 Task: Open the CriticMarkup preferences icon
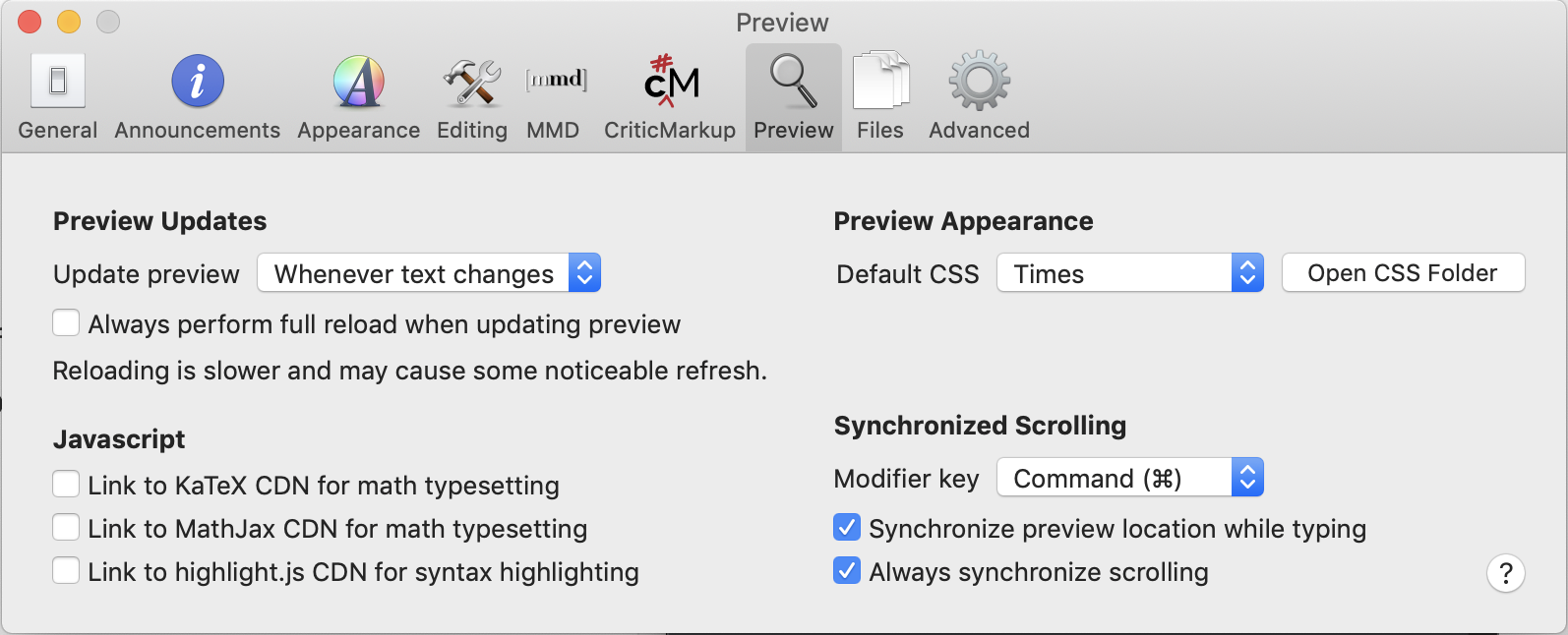pyautogui.click(x=671, y=81)
